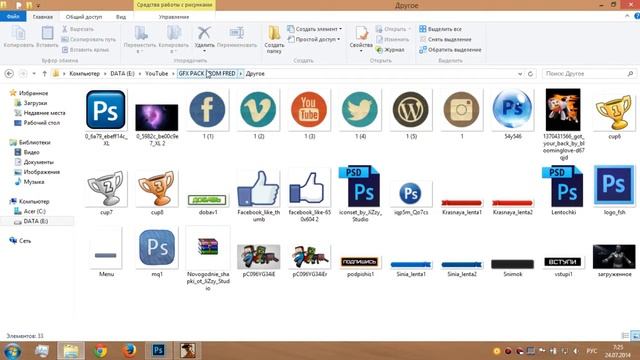This screenshot has width=640, height=360.
Task: Click the Вырезать (Cut) button
Action: tap(78, 29)
